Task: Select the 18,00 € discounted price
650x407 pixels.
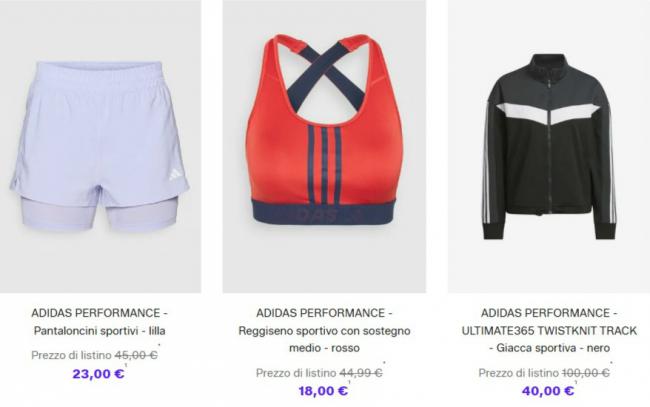Action: 323,391
